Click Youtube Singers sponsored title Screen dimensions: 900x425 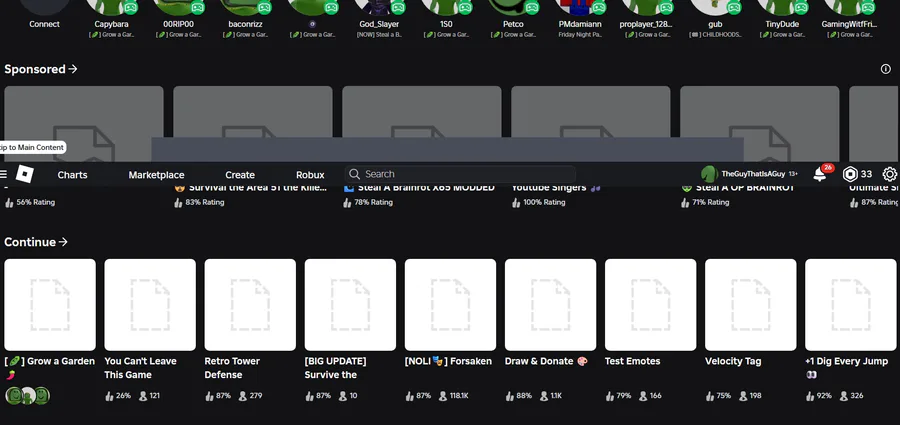[557, 188]
